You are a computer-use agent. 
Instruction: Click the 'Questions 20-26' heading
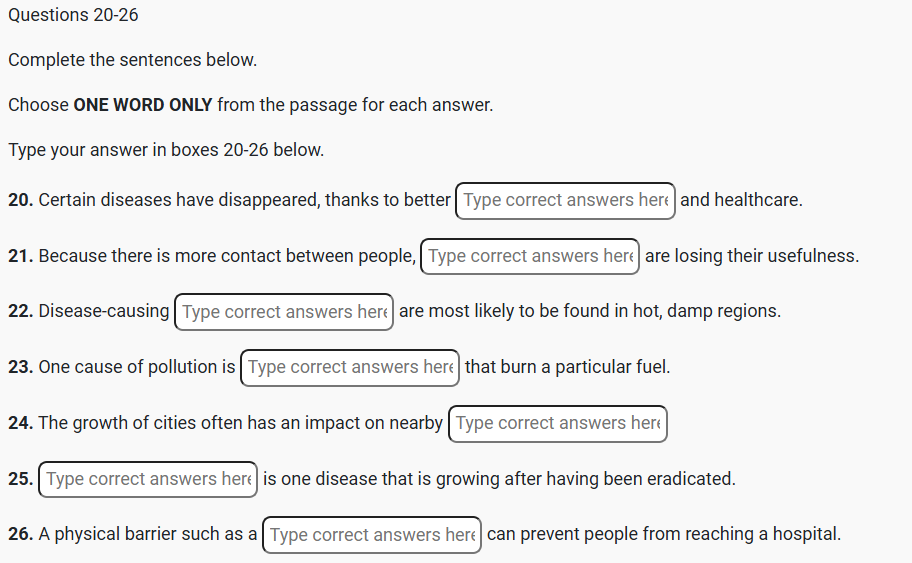click(73, 15)
